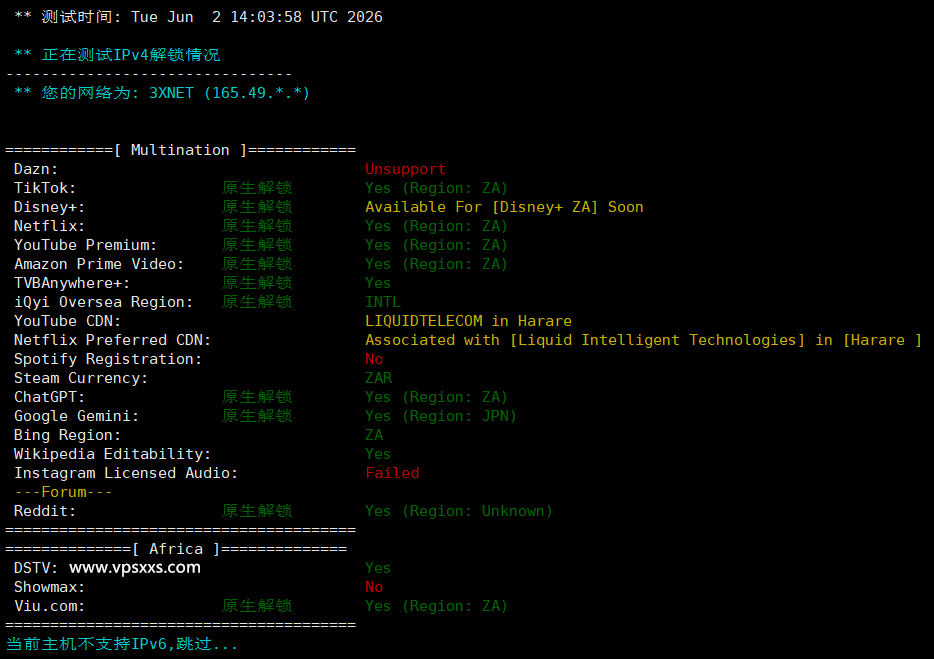Click the red 'Unsupport' result
The image size is (934, 659).
[x=406, y=169]
